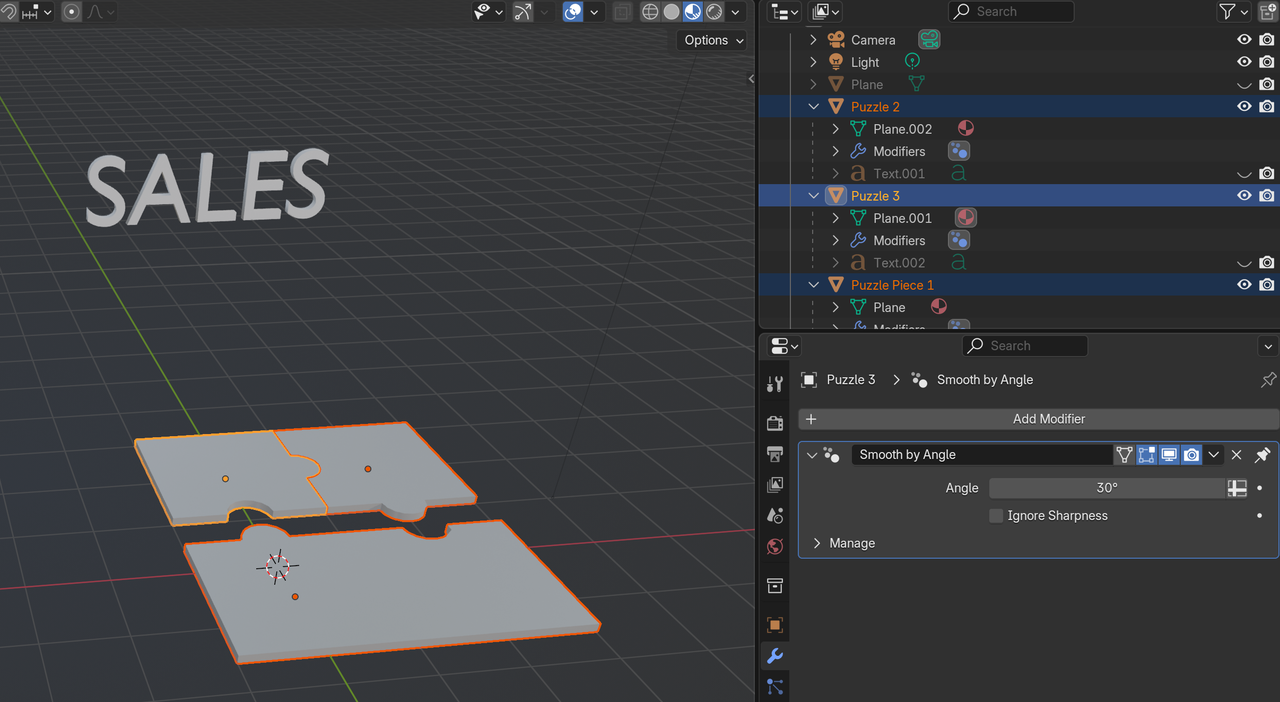Open the viewport Options menu
The width and height of the screenshot is (1280, 702).
coord(713,40)
